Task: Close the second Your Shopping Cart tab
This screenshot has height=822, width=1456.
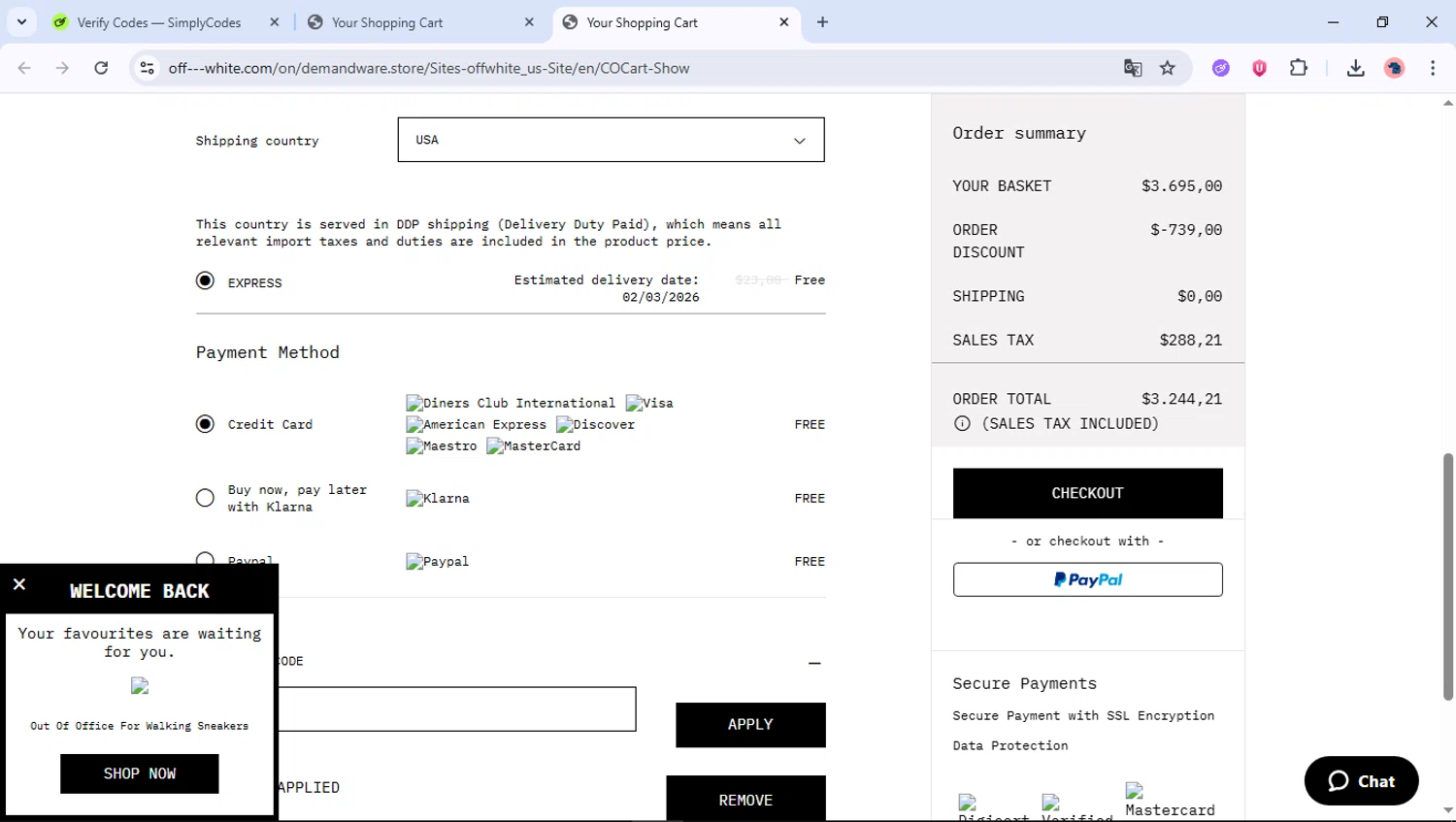Action: click(x=529, y=22)
